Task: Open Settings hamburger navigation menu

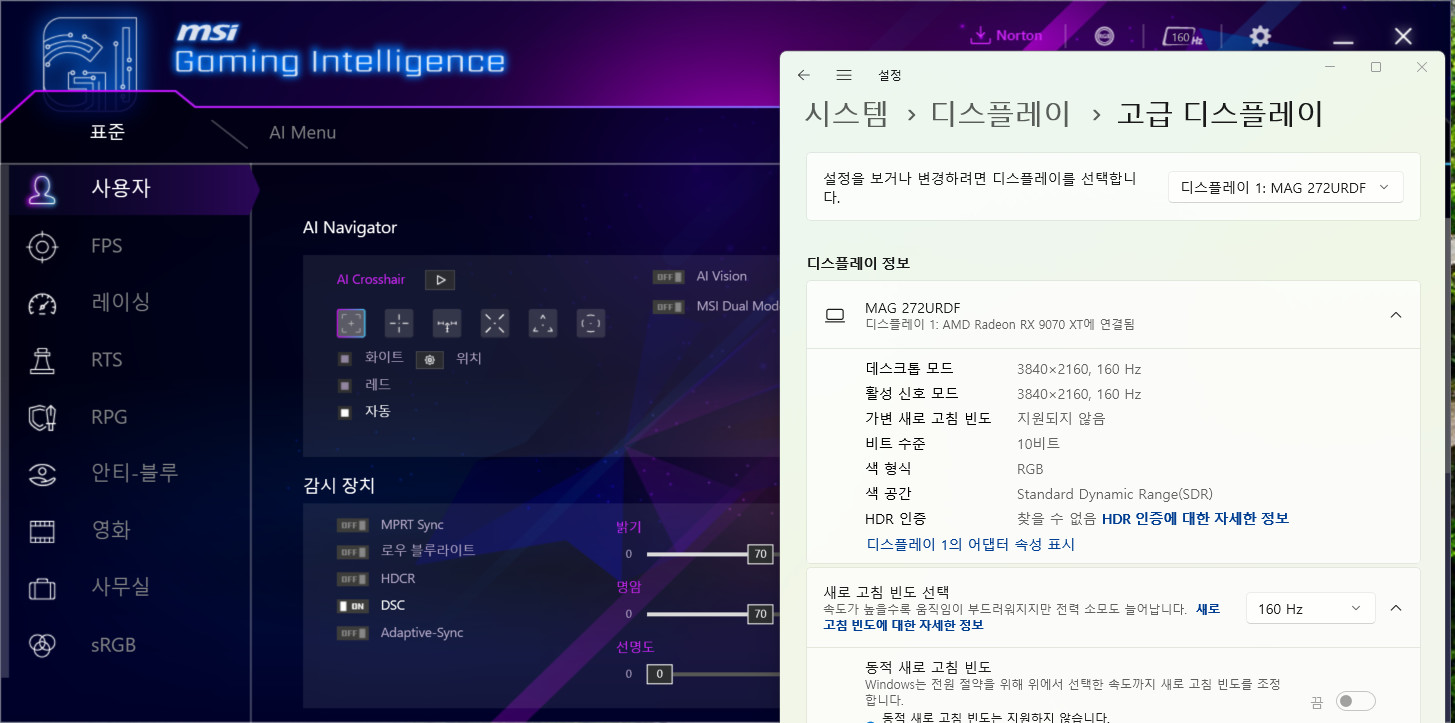Action: point(844,75)
